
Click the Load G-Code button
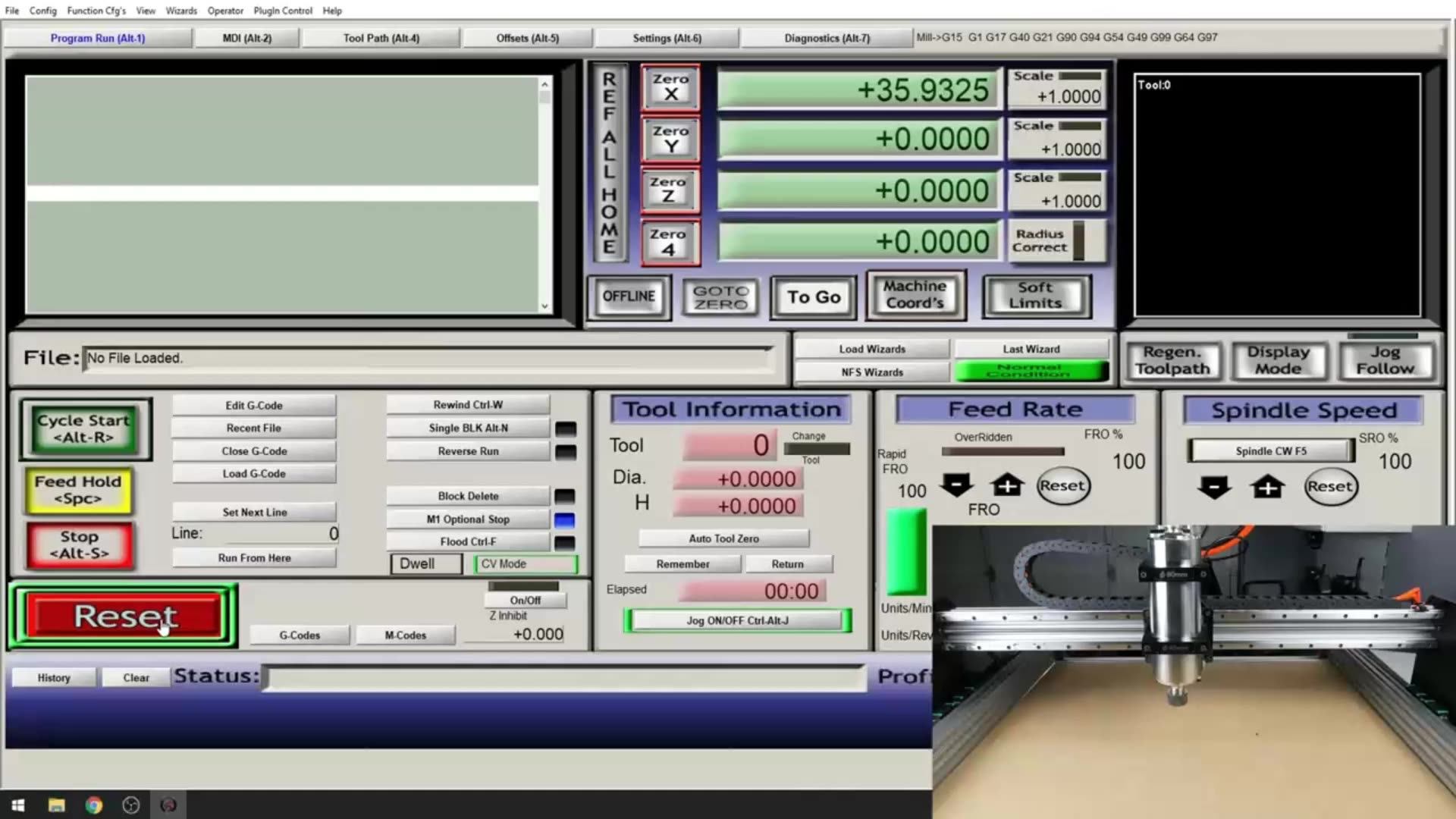tap(254, 474)
